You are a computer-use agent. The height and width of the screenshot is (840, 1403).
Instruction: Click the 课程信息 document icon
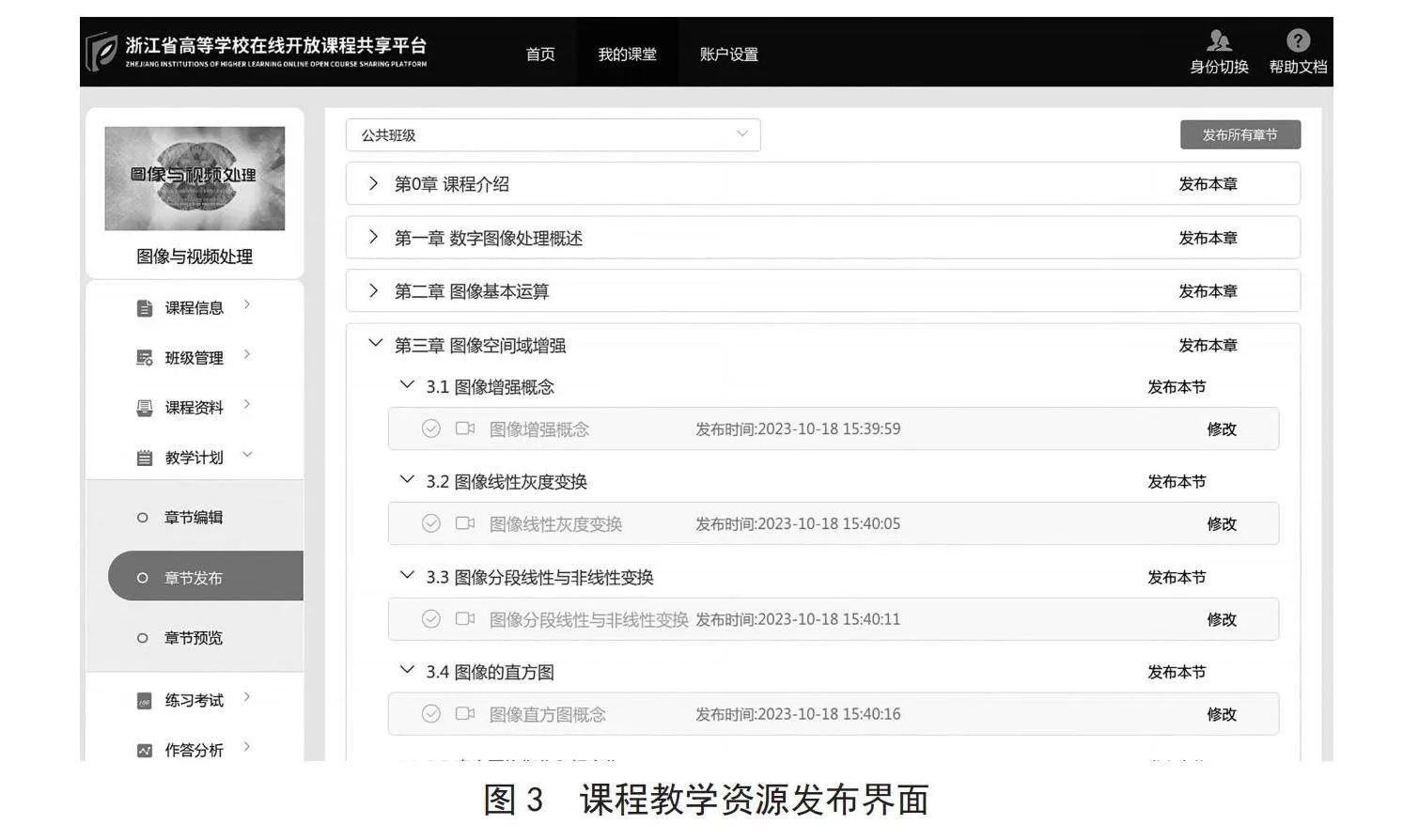[x=145, y=308]
